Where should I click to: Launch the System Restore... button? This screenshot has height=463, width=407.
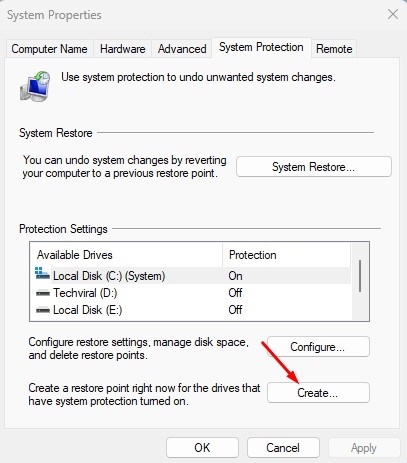click(x=314, y=167)
